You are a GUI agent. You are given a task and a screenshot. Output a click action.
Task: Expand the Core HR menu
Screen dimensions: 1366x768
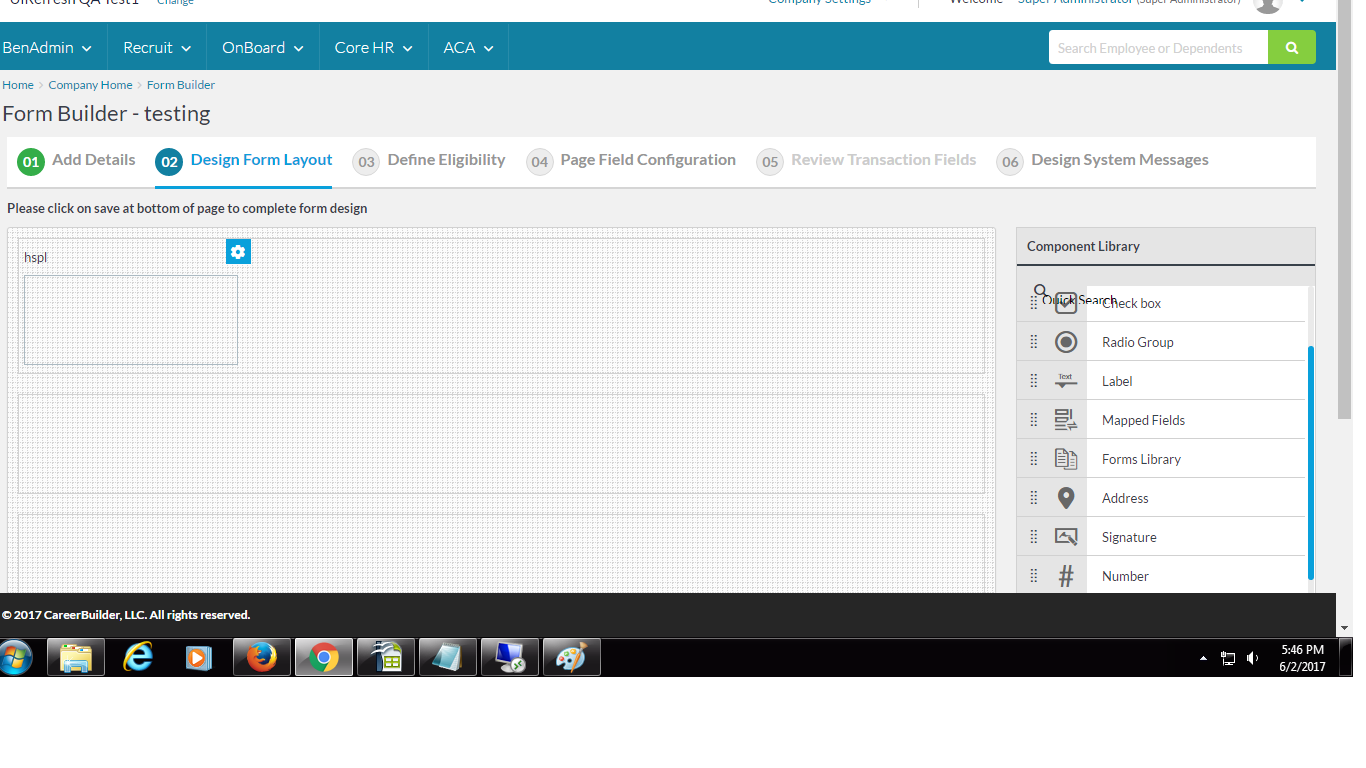tap(373, 48)
